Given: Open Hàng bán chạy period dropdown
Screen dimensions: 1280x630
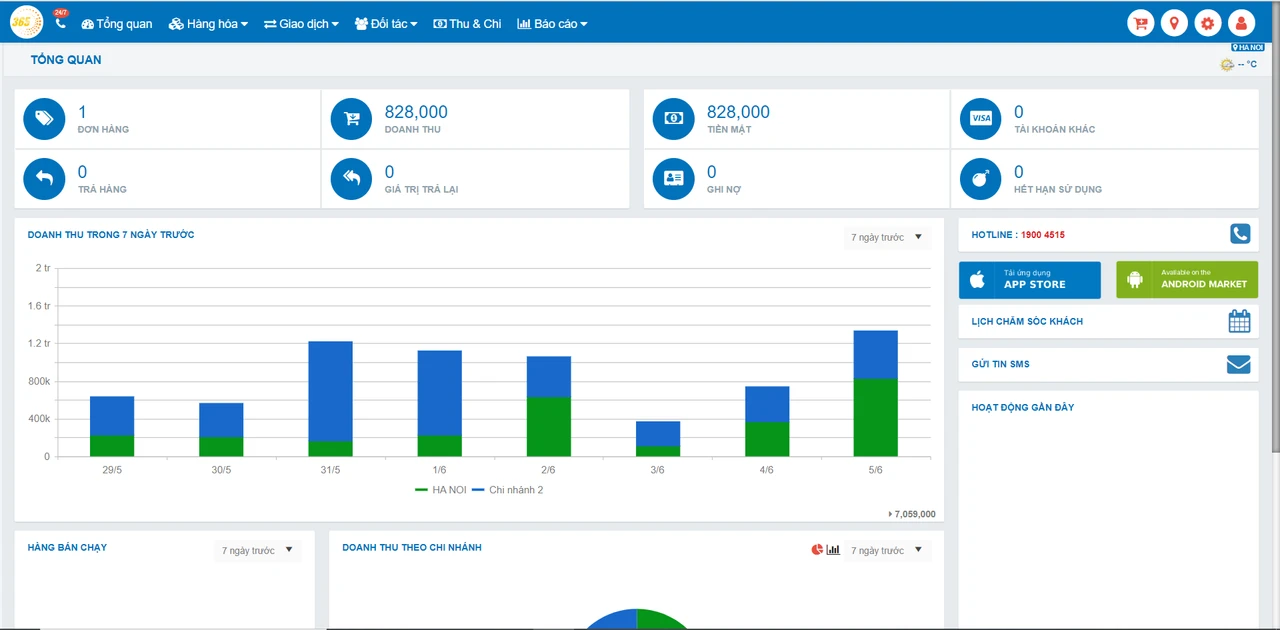Looking at the screenshot, I should click(x=258, y=551).
